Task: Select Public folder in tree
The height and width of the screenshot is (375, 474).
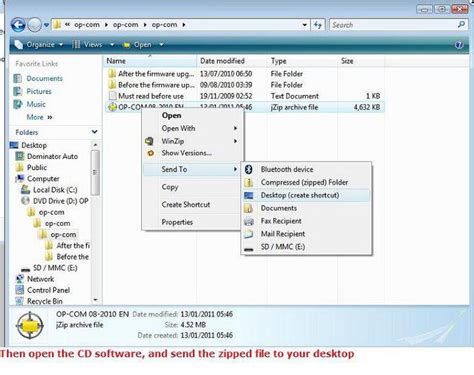Action: pos(32,168)
